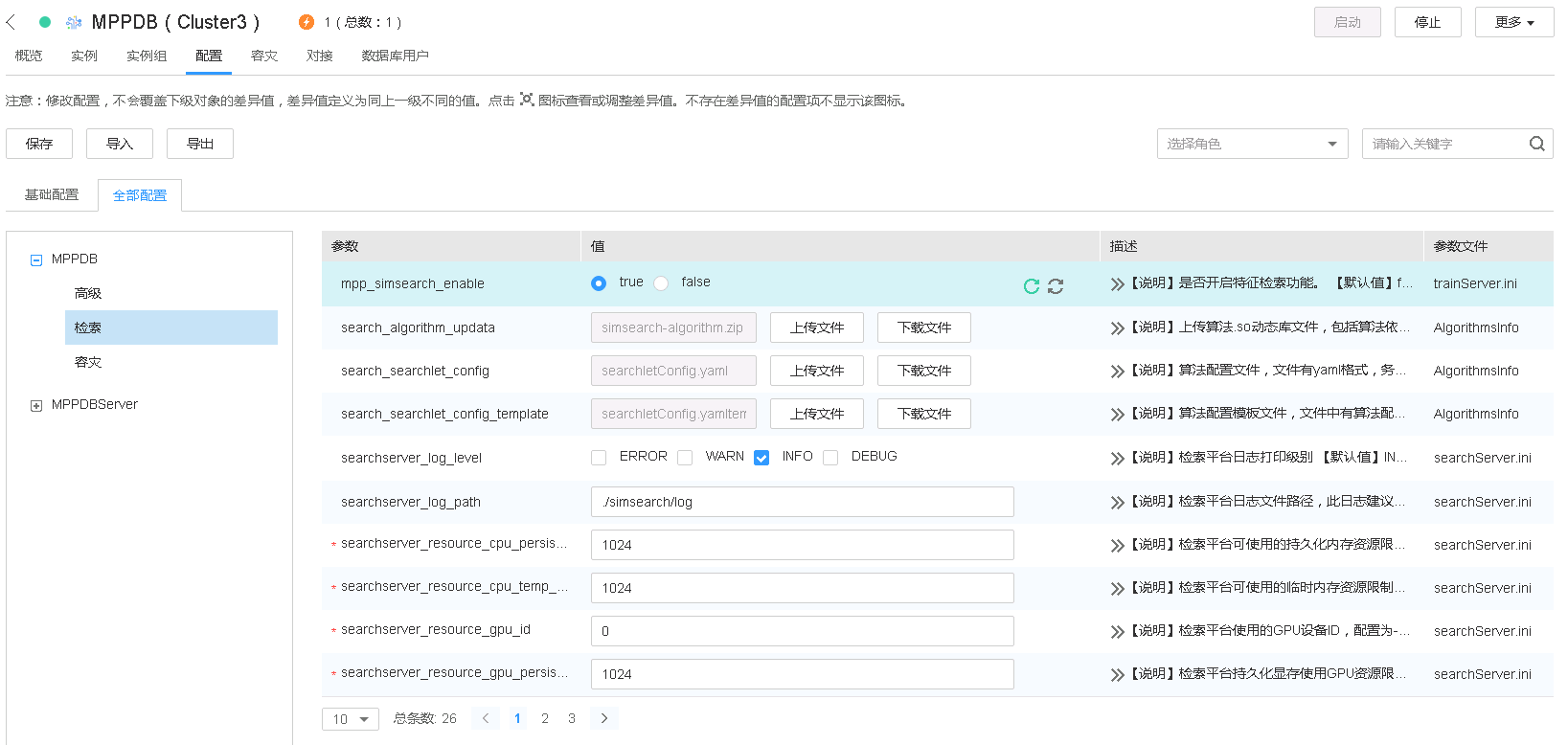This screenshot has width=1568, height=745.
Task: Uncheck the INFO log level checkbox
Action: [761, 458]
